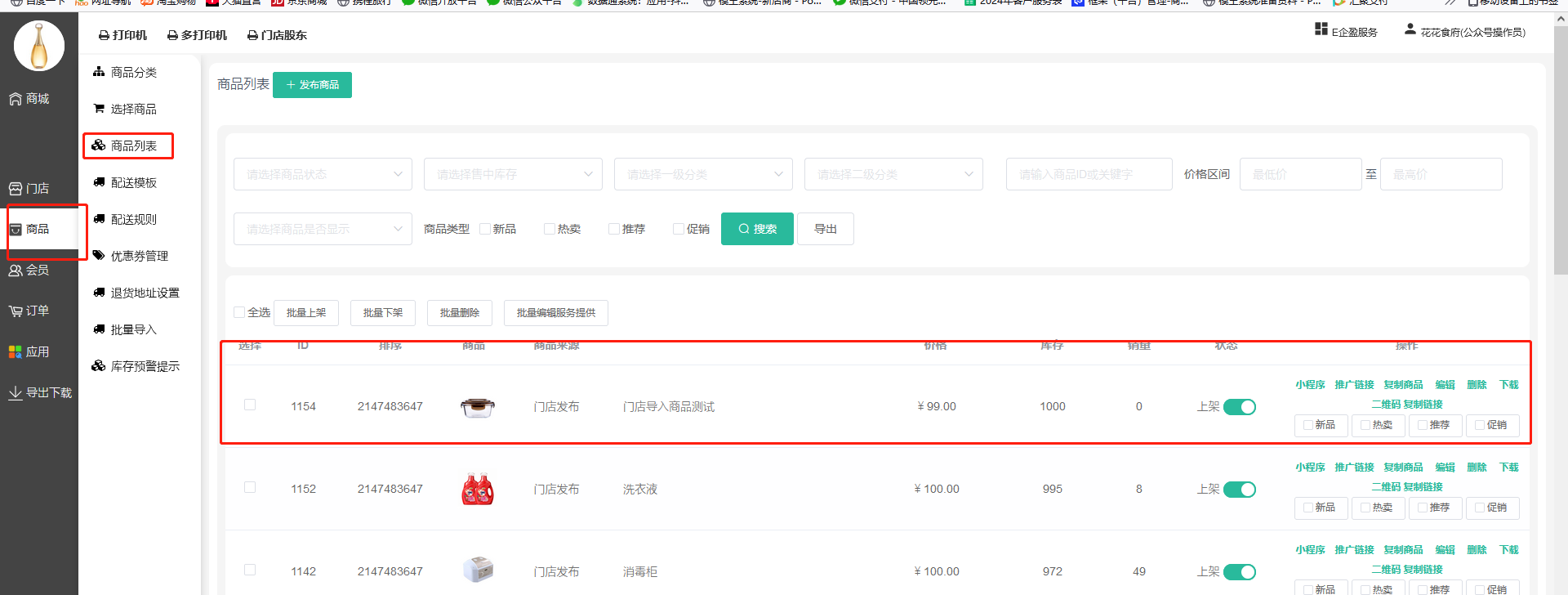Click the 会员 members icon in sidebar
Viewport: 1568px width, 595px height.
tap(16, 271)
